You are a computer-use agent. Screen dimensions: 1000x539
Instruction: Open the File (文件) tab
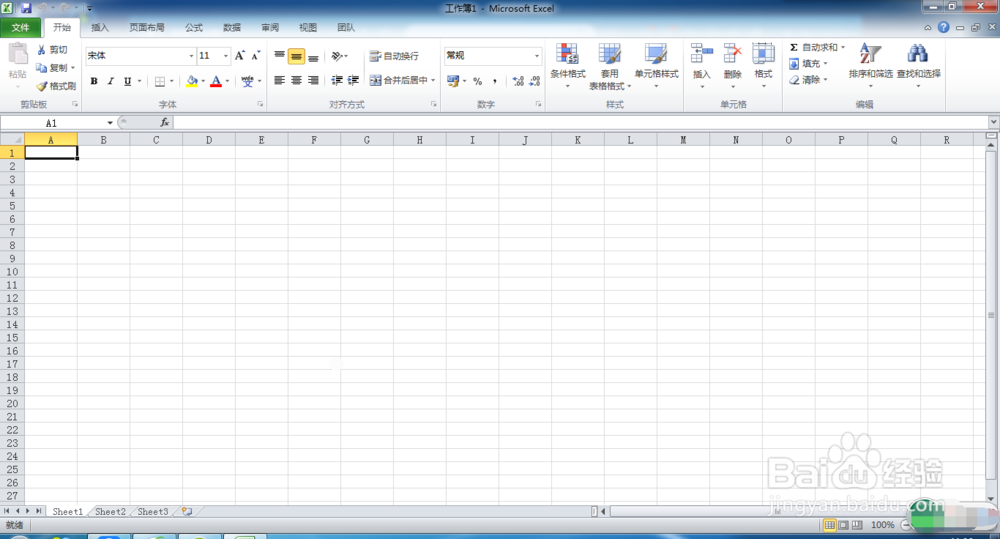pos(20,27)
